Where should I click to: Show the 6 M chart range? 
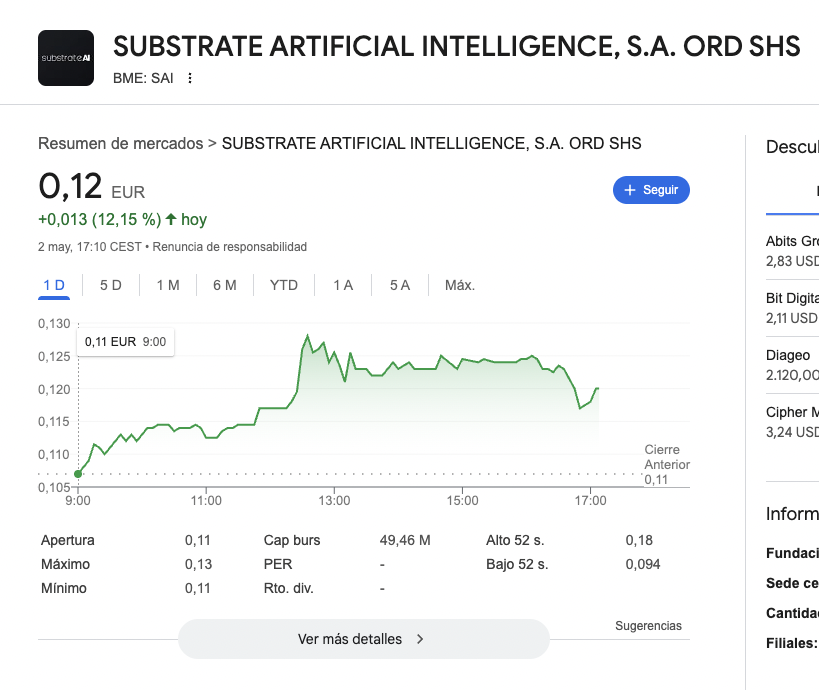pos(225,286)
